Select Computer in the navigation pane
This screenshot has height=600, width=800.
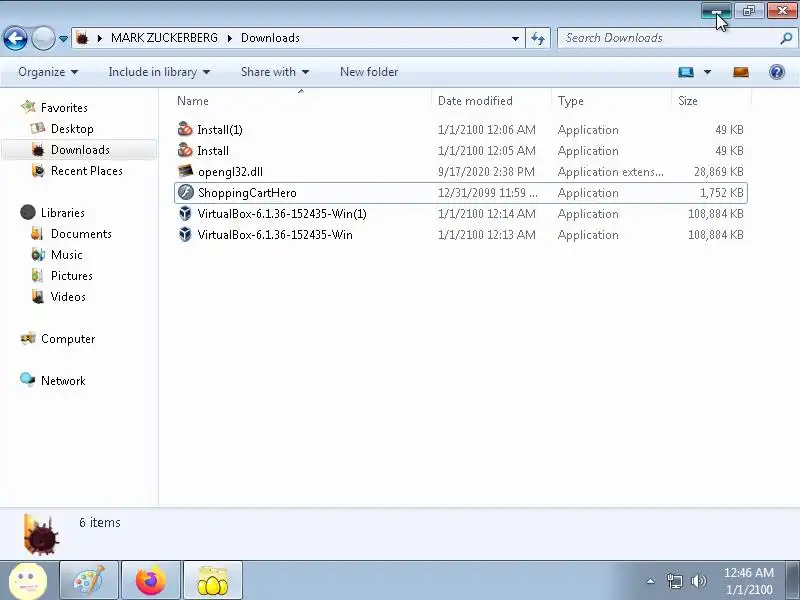click(68, 339)
